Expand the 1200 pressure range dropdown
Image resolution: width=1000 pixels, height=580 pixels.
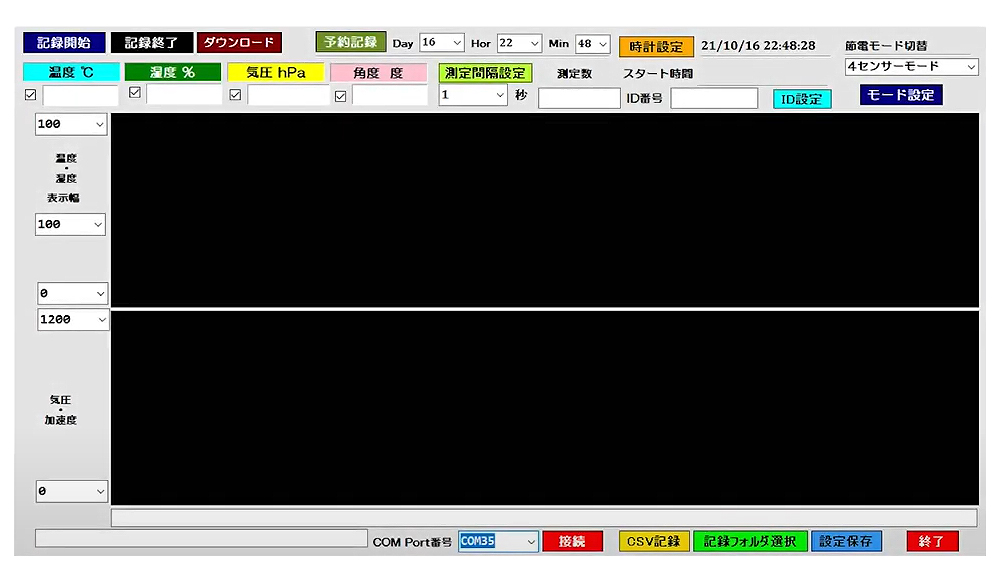click(x=73, y=320)
